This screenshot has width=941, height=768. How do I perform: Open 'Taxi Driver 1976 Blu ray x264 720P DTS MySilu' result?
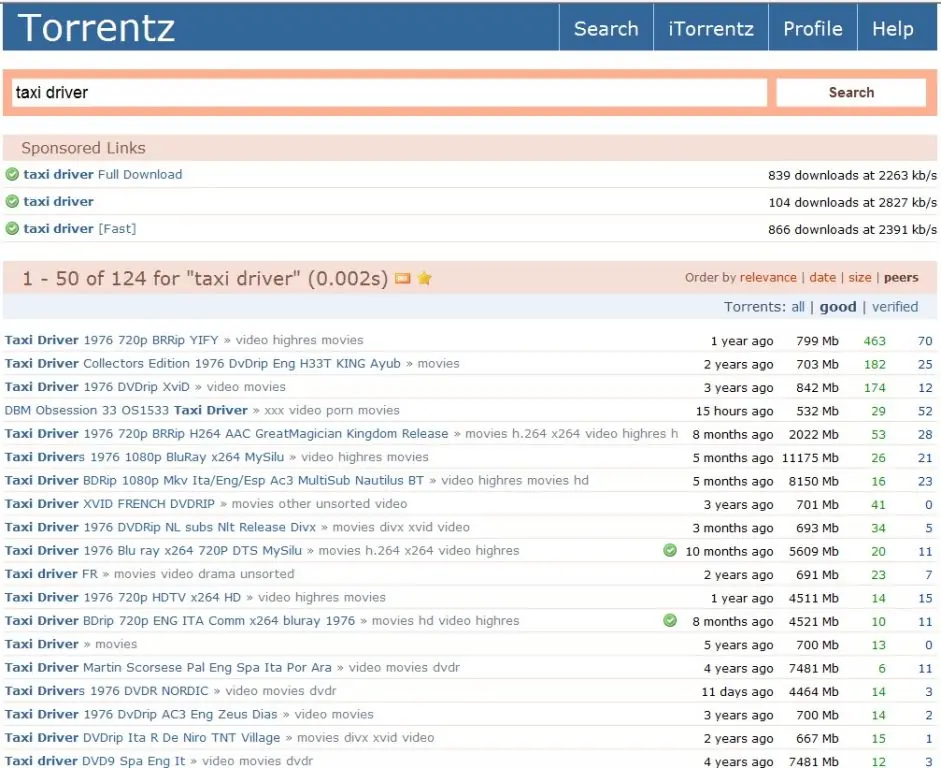[x=153, y=551]
